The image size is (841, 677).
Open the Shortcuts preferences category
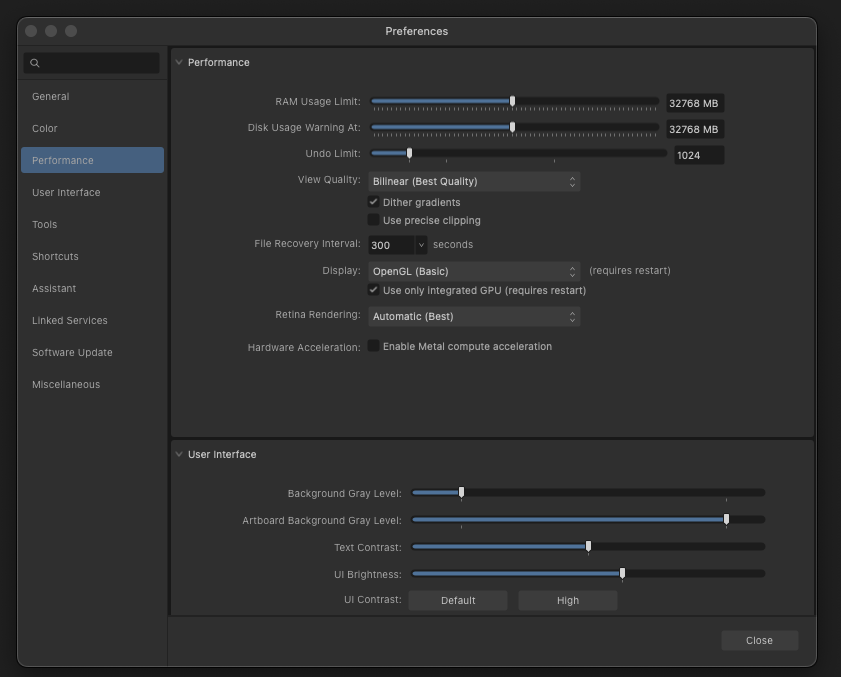click(x=55, y=257)
